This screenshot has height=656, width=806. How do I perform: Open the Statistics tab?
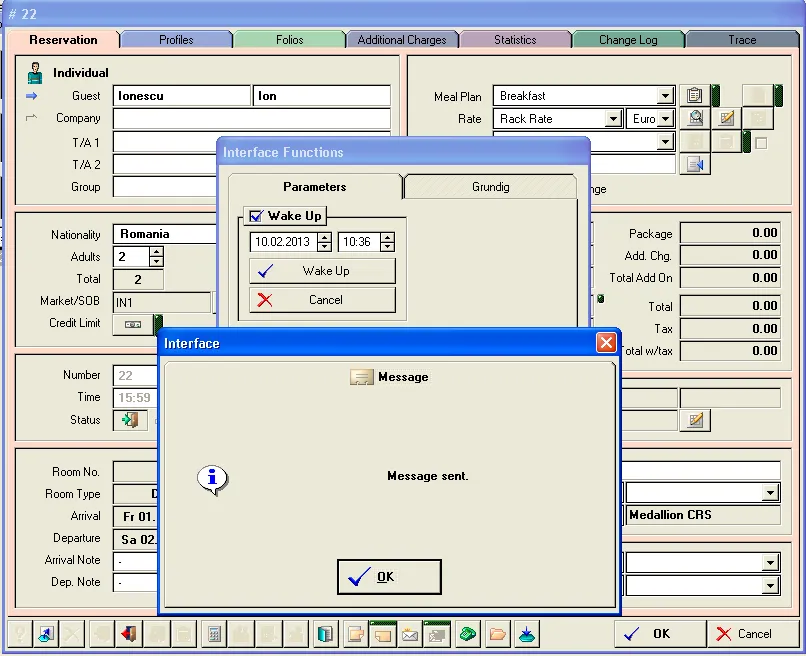tap(515, 40)
